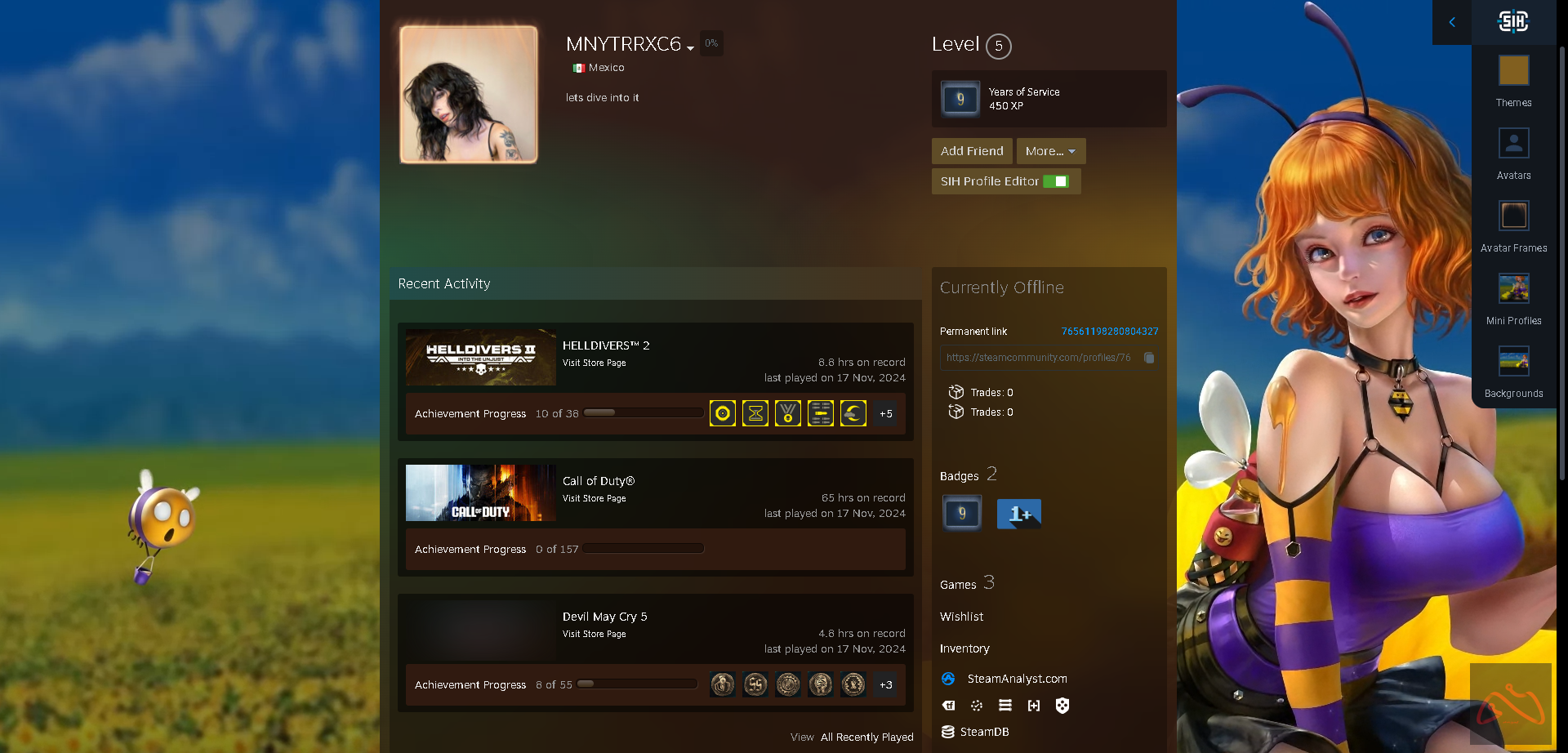1568x753 pixels.
Task: Toggle the SIH Profile Editor switch
Action: (x=1056, y=181)
